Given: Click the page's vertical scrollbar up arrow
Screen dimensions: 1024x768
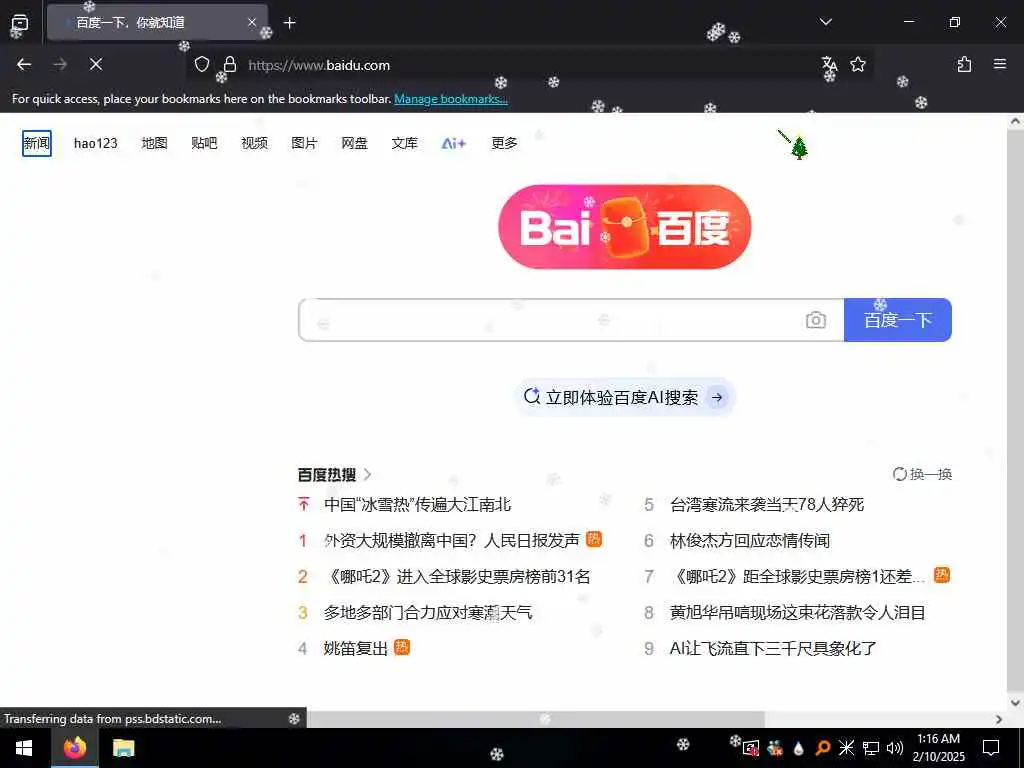Looking at the screenshot, I should pyautogui.click(x=1015, y=121).
